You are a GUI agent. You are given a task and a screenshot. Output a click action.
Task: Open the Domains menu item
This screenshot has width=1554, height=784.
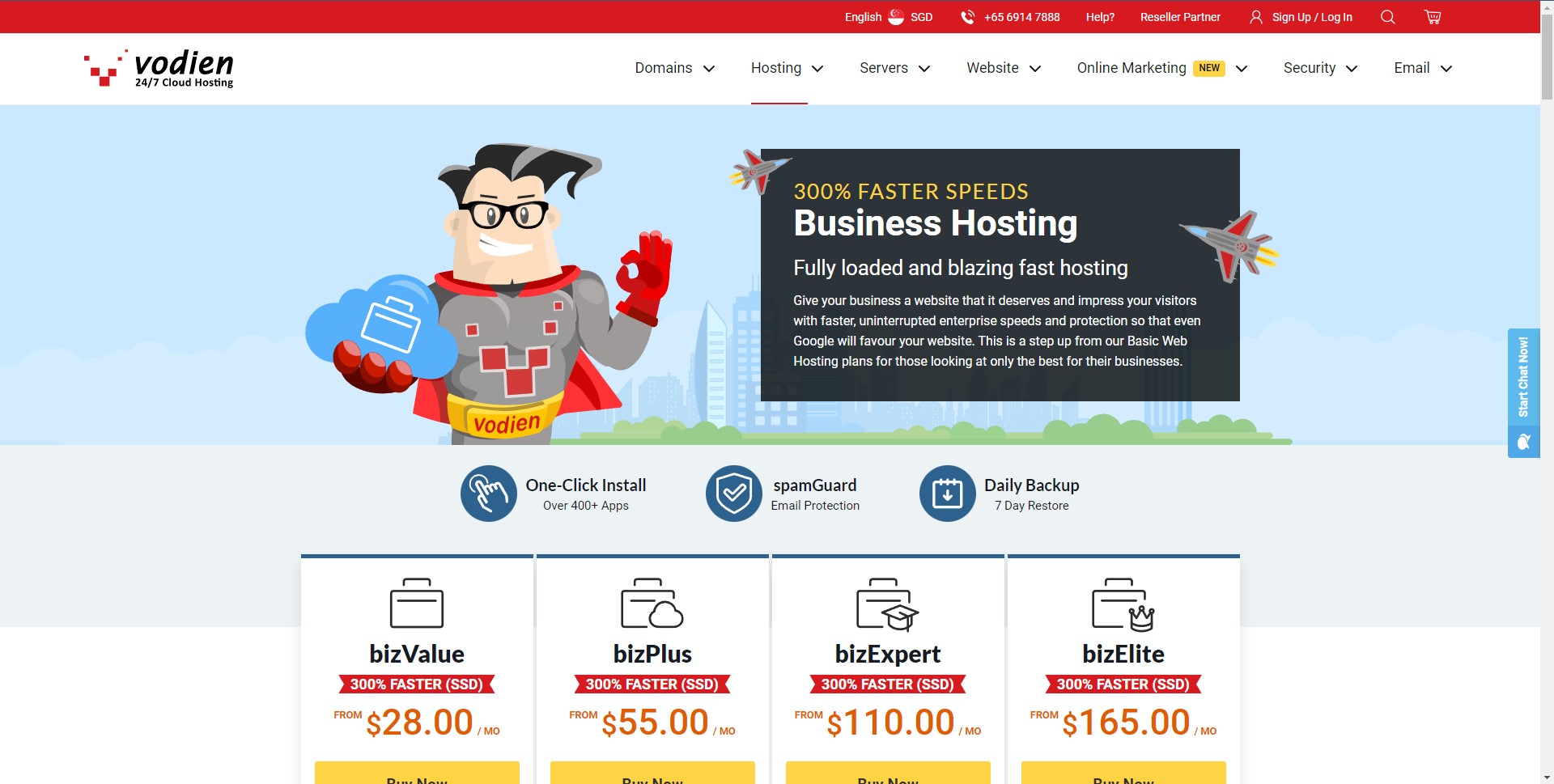(664, 68)
